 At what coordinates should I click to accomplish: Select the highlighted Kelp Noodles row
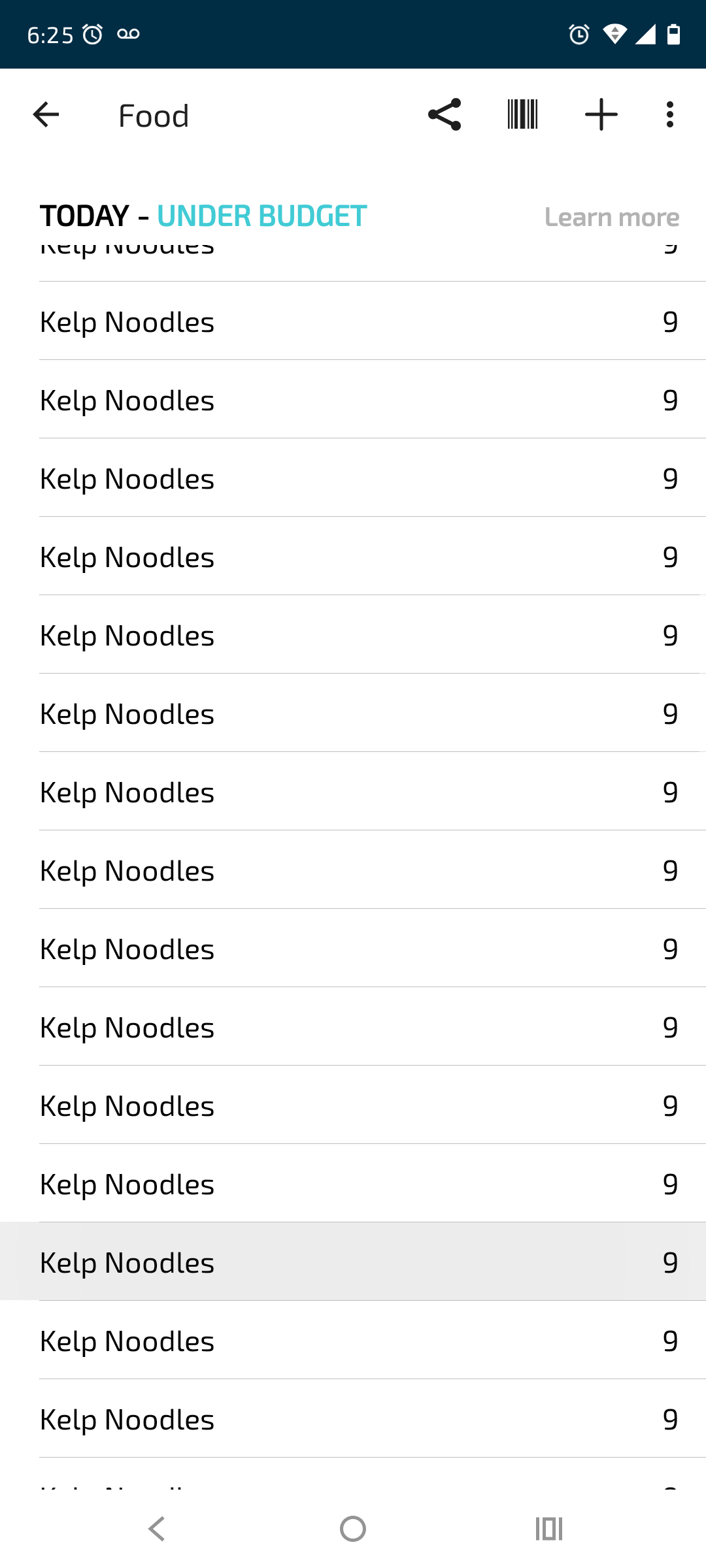coord(353,1262)
